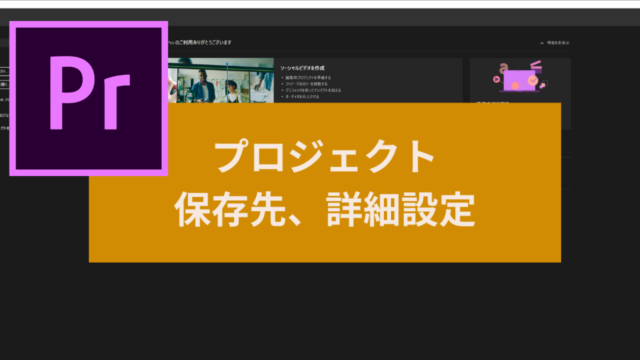Click the checkmark circle icon on the laptop
Screen dimensions: 640x360
[x=533, y=81]
